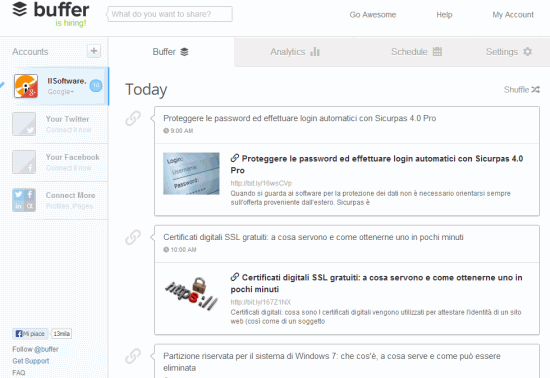The height and width of the screenshot is (378, 550).
Task: Click the Today heading
Action: (x=146, y=89)
